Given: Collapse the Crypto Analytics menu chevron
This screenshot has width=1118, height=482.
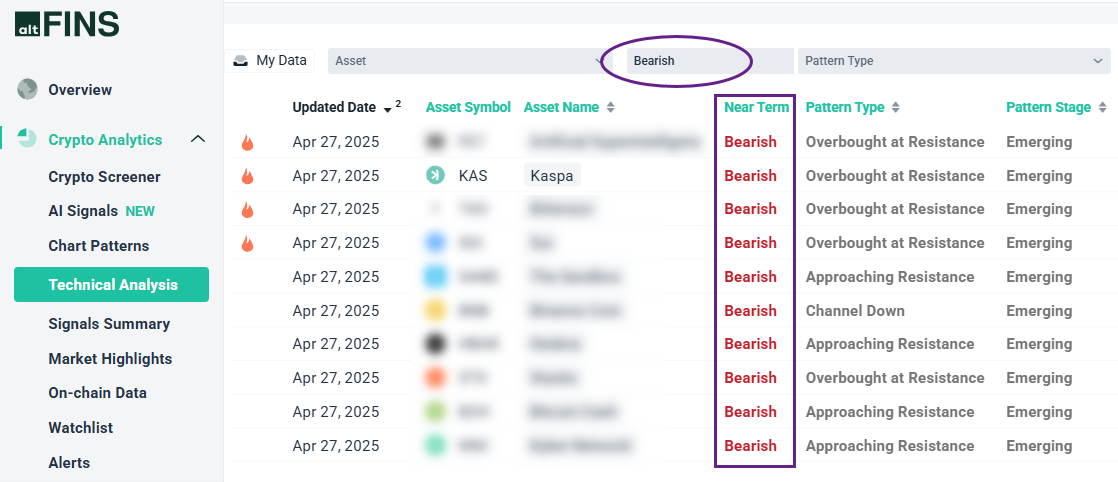Looking at the screenshot, I should pos(198,139).
